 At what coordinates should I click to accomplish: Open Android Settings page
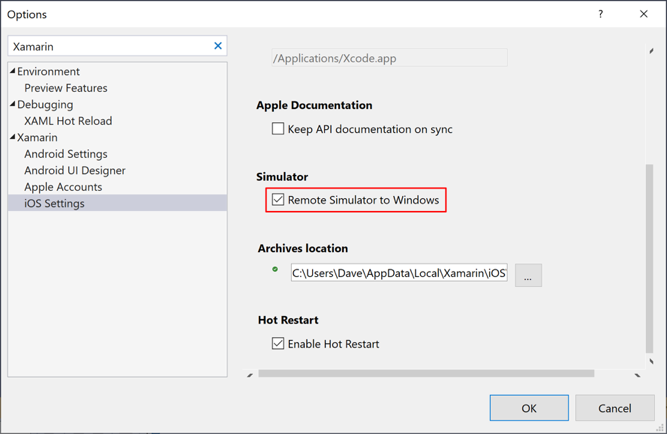66,154
